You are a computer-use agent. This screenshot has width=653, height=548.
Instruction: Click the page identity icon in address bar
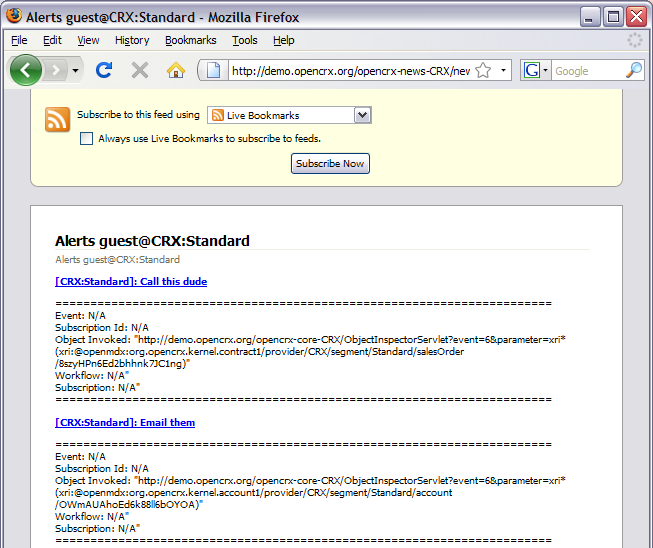click(213, 70)
